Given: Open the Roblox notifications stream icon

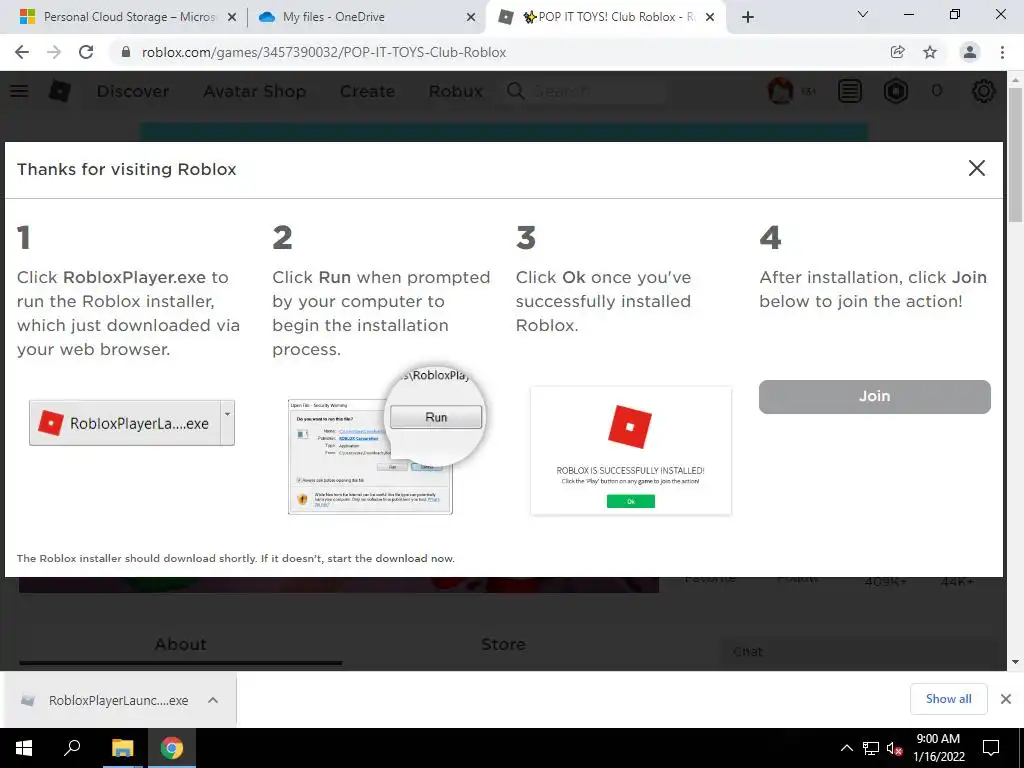Looking at the screenshot, I should click(850, 91).
